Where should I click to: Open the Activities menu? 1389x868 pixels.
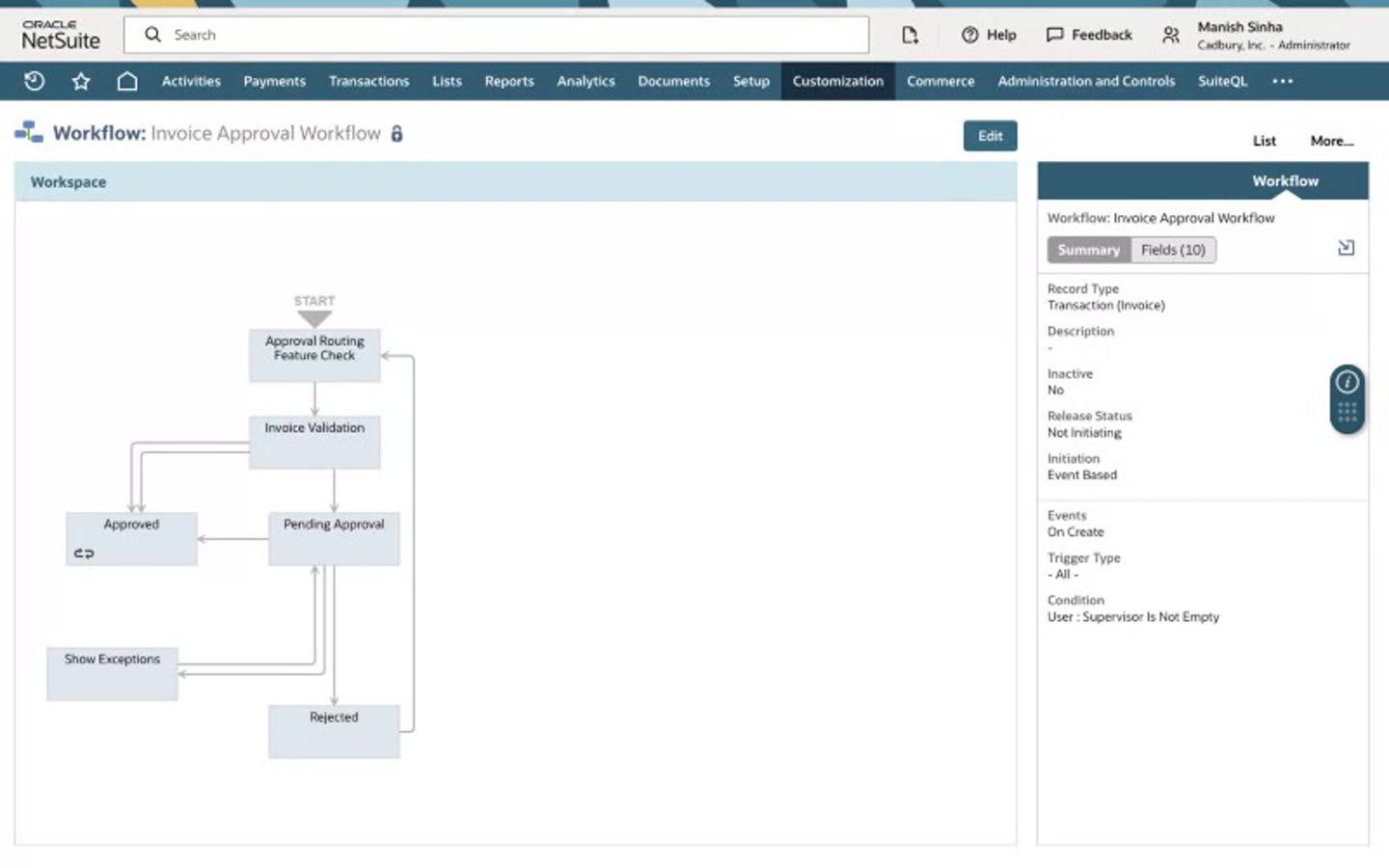point(191,81)
